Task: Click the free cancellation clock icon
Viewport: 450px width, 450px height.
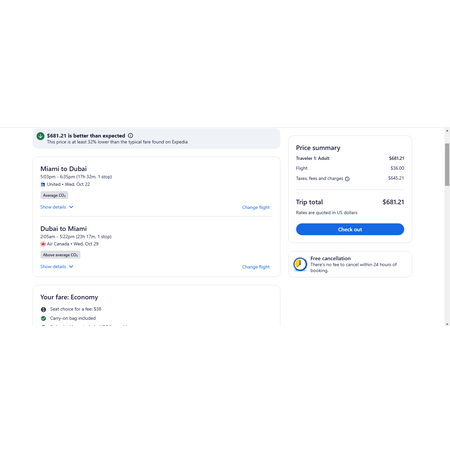Action: 300,264
